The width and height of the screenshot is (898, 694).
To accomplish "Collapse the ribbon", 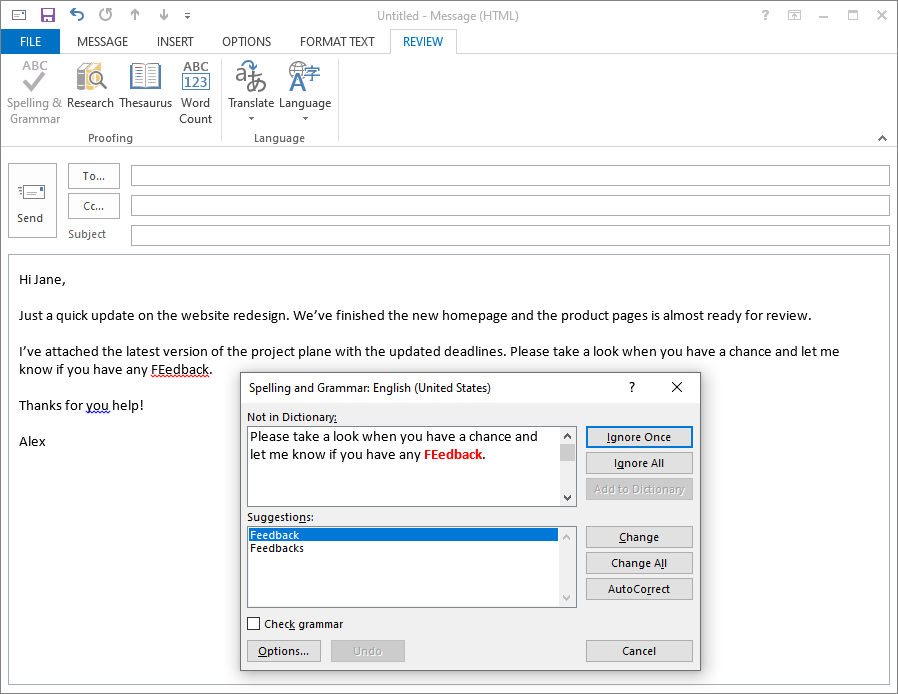I will [882, 138].
